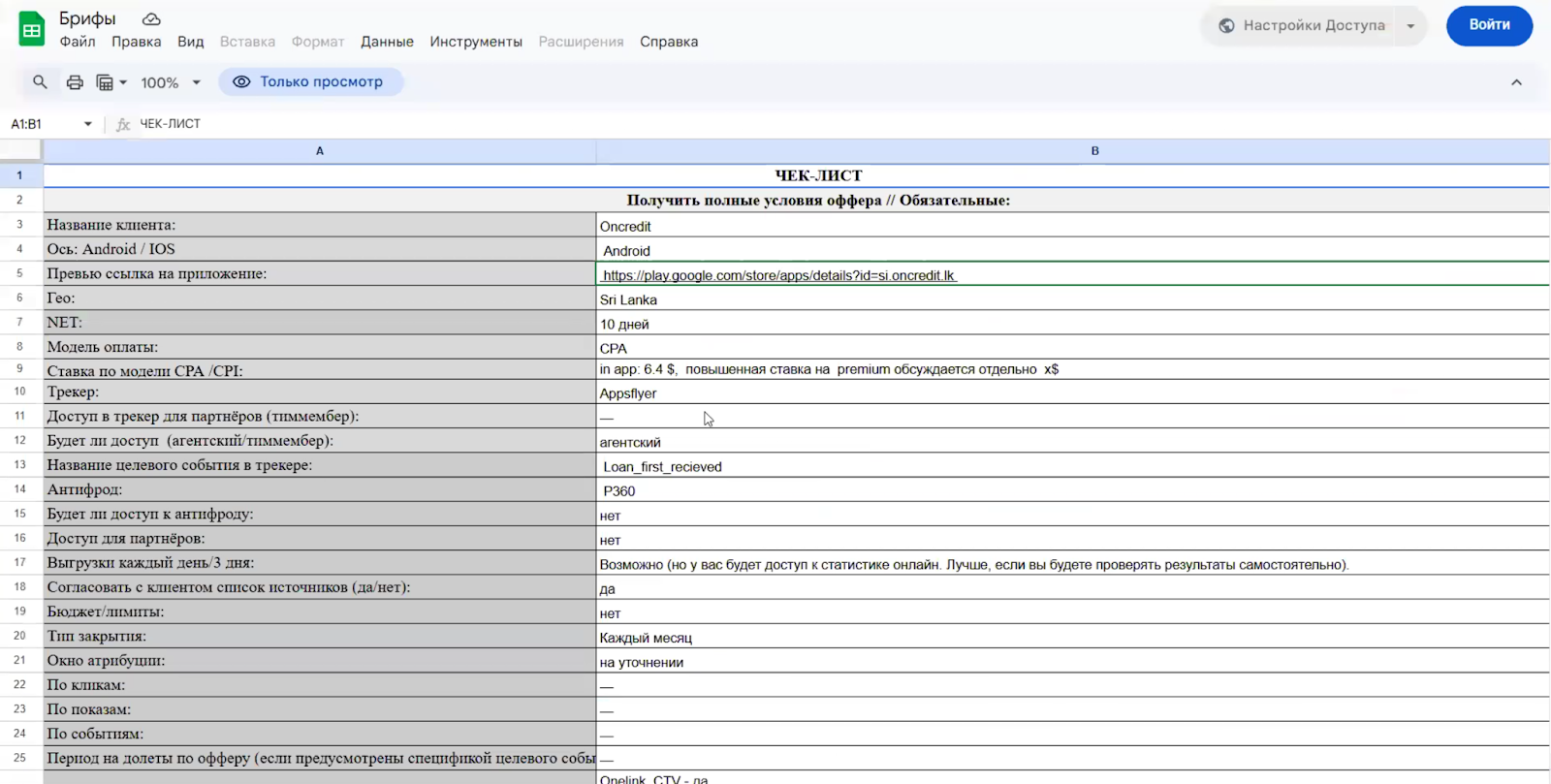Viewport: 1551px width, 784px height.
Task: Collapse the toolbar with the chevron-up icon
Action: pos(1516,82)
